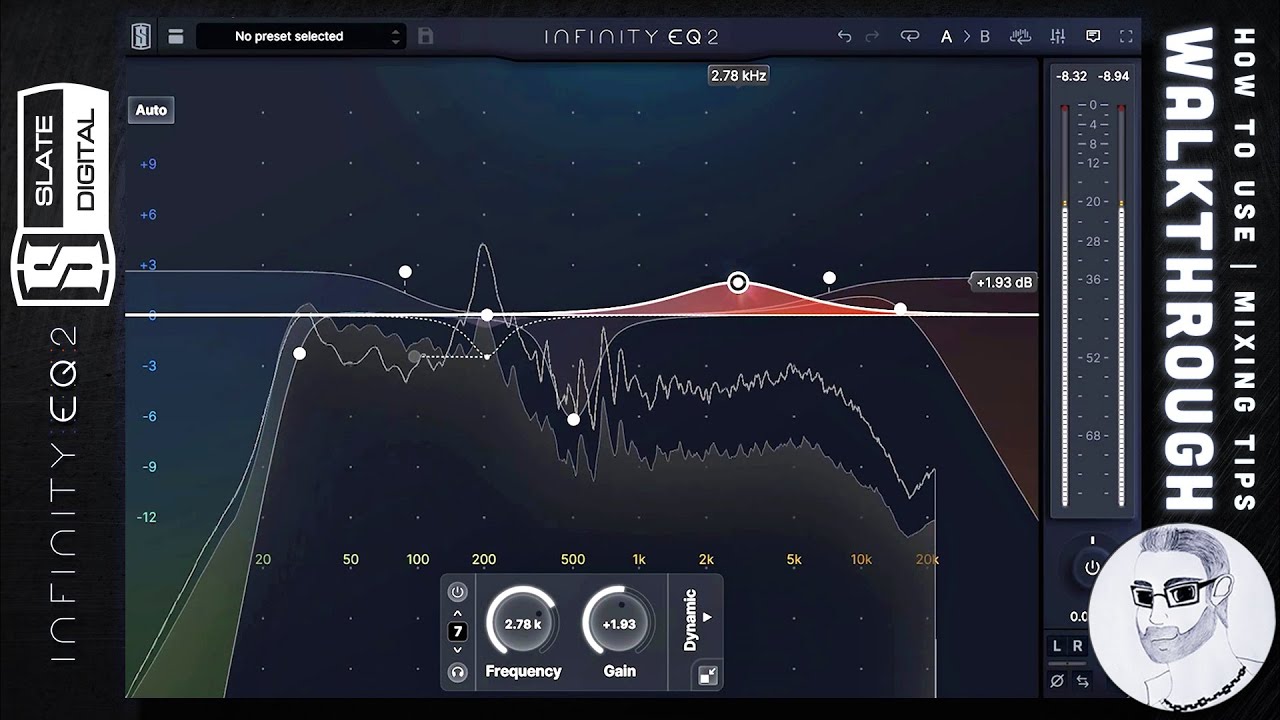Open the preset browser list icon
1280x720 pixels.
click(176, 37)
